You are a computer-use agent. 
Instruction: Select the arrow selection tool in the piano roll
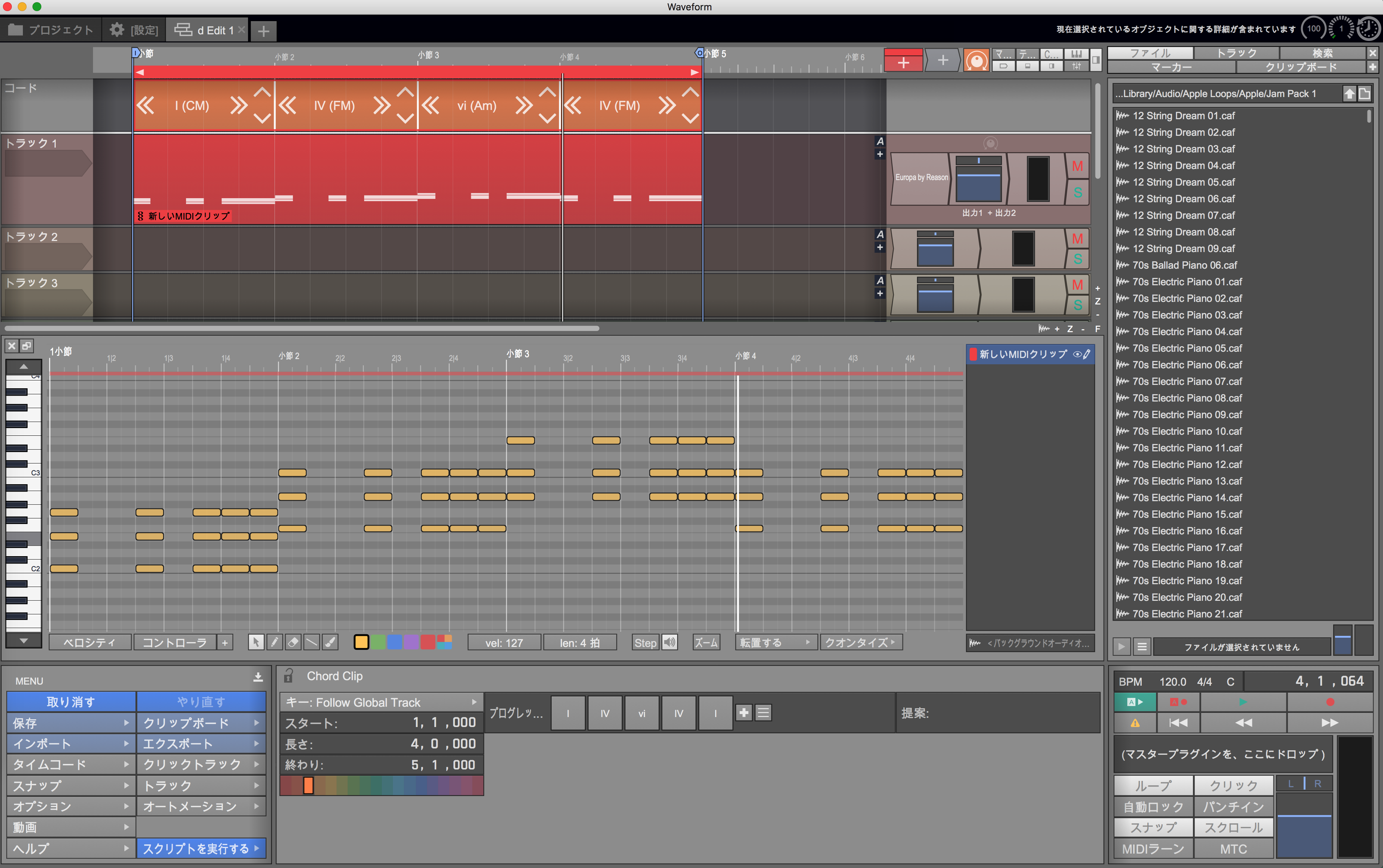256,642
